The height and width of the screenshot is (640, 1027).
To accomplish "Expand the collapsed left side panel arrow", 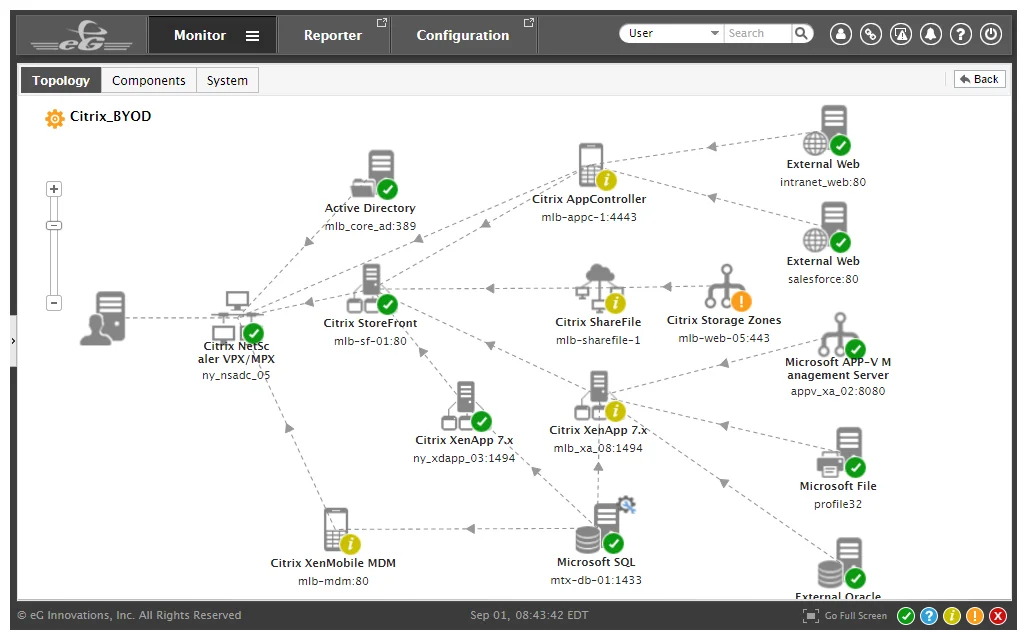I will pos(13,341).
